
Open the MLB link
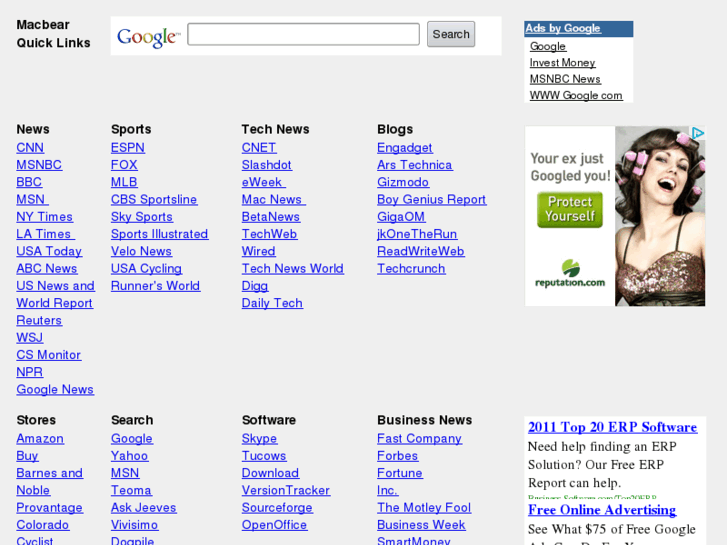[124, 182]
